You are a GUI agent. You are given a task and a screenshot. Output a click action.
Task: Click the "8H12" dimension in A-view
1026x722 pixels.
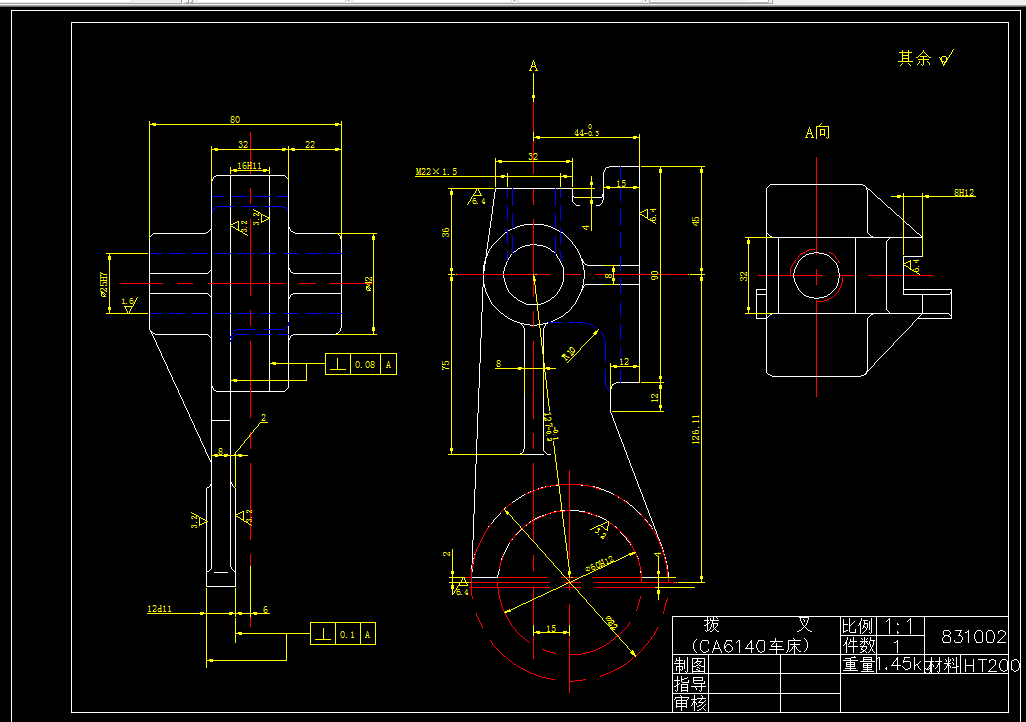click(964, 192)
